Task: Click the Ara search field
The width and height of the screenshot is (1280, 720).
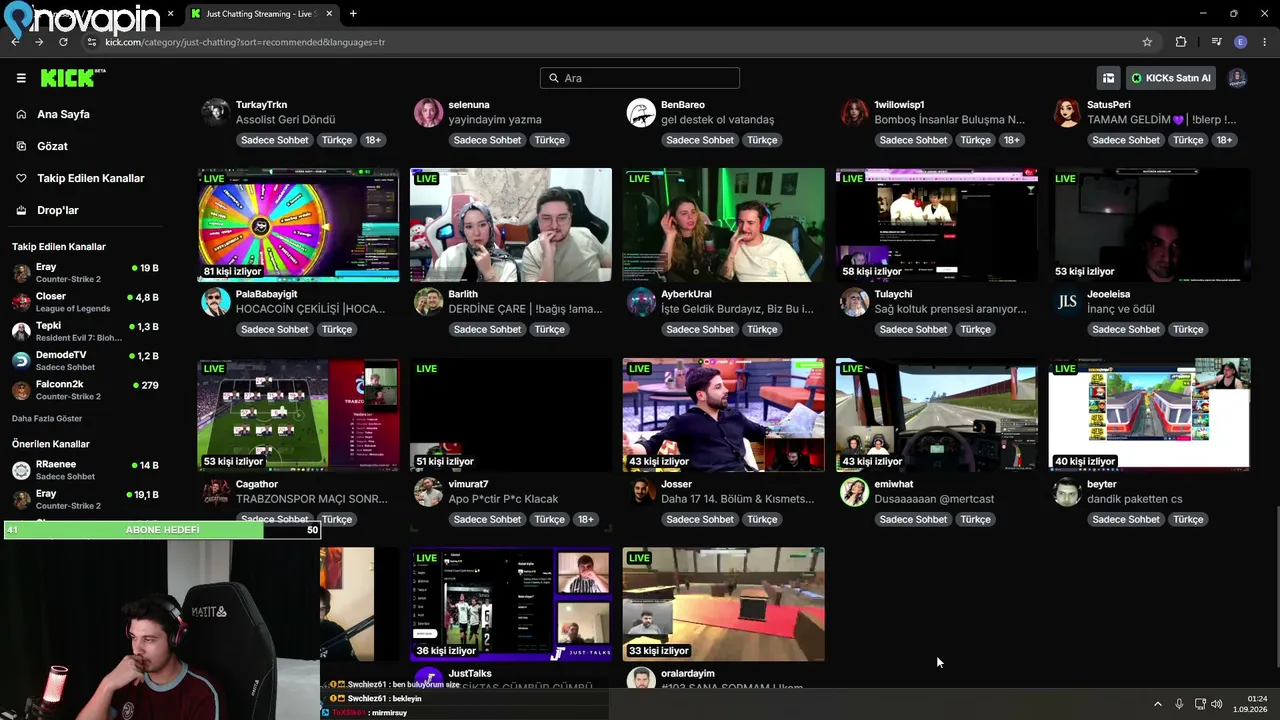Action: pyautogui.click(x=640, y=78)
